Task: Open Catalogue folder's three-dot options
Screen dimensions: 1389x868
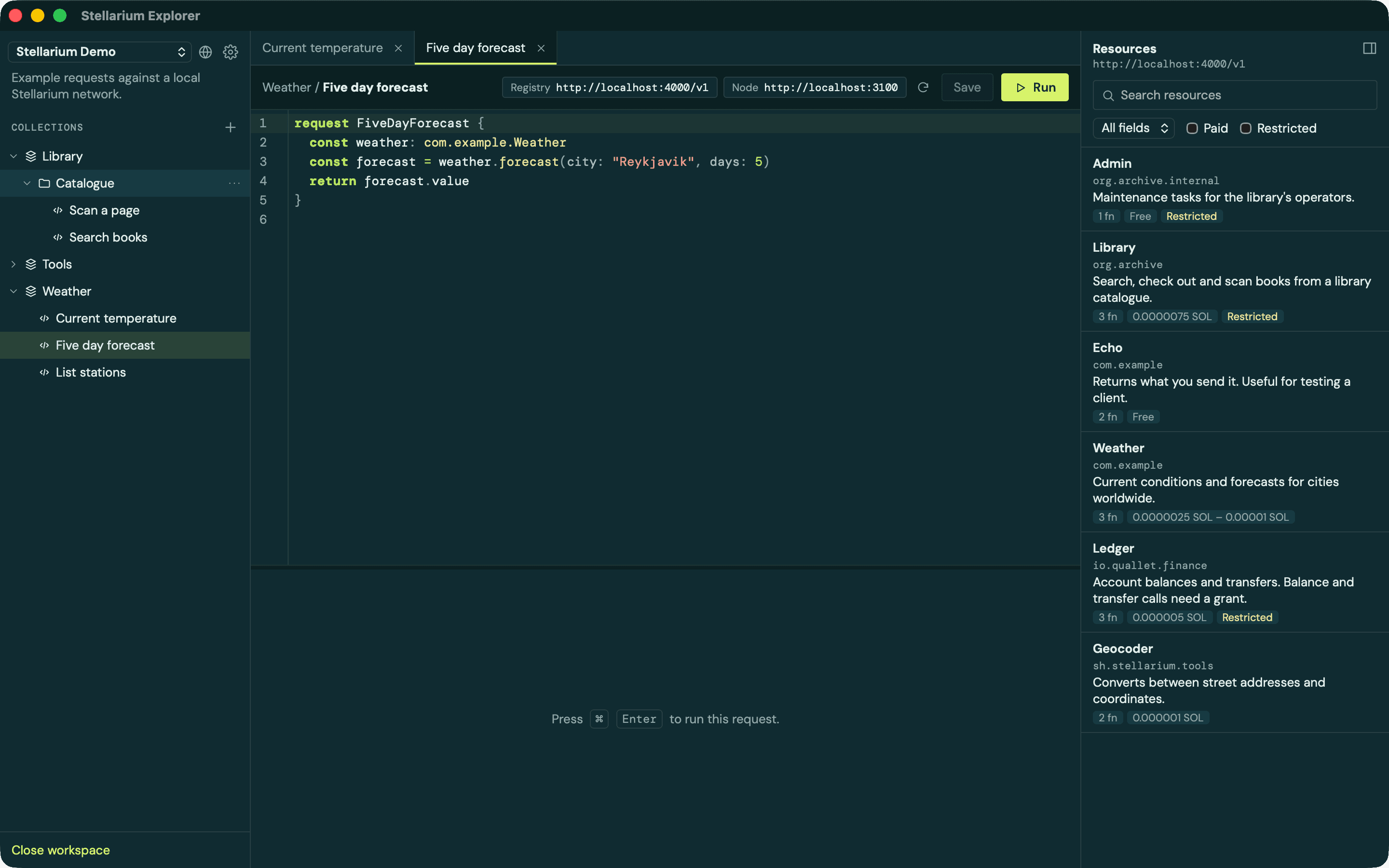Action: point(234,183)
